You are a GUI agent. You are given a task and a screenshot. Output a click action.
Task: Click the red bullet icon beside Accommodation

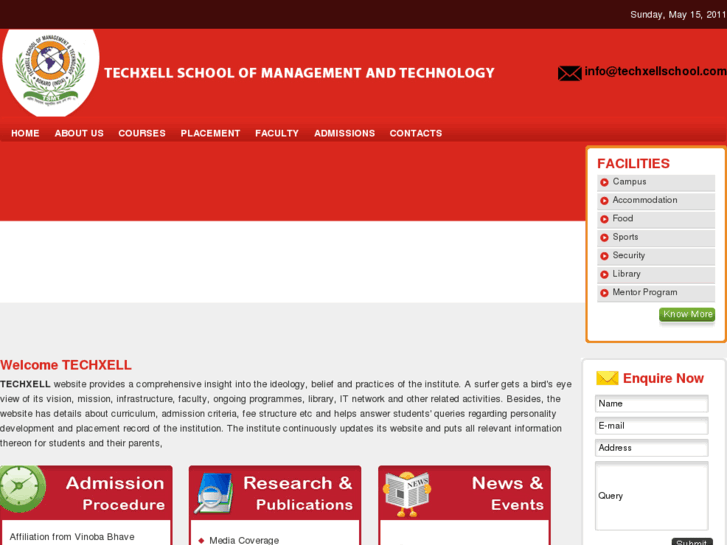(x=604, y=201)
